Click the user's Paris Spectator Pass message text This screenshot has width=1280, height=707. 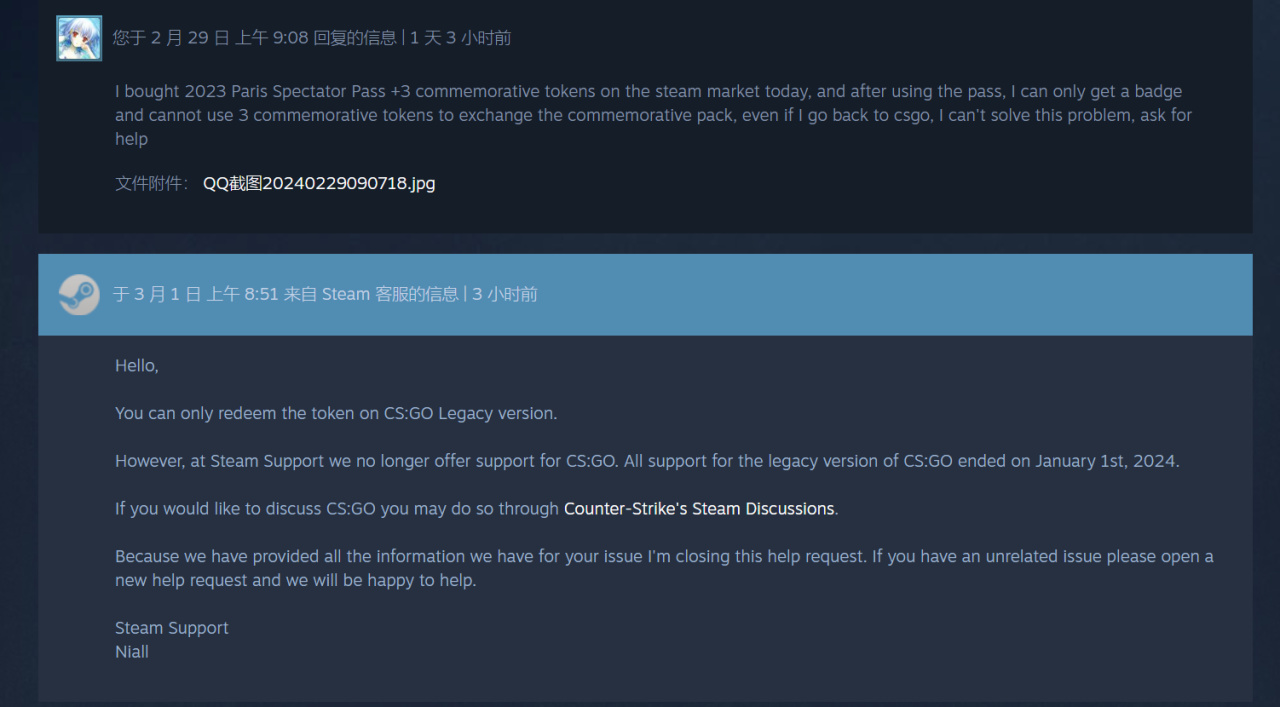point(653,115)
